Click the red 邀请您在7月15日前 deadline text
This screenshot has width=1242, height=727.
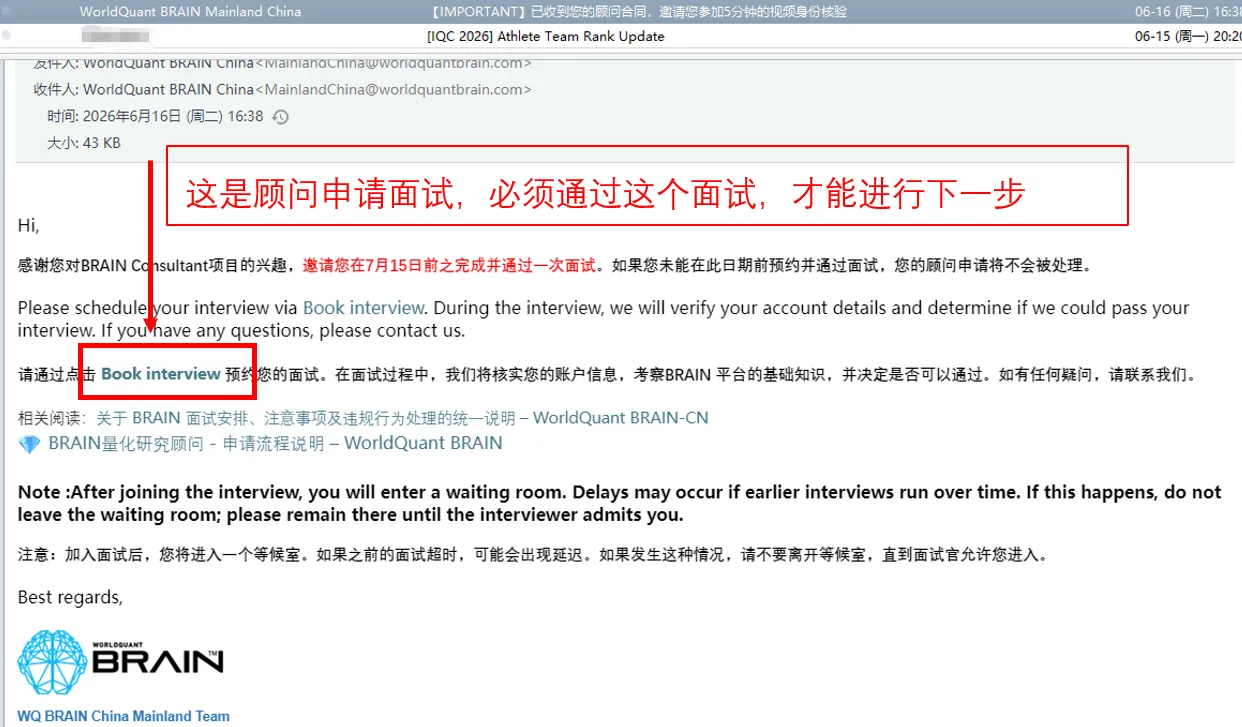[x=451, y=266]
